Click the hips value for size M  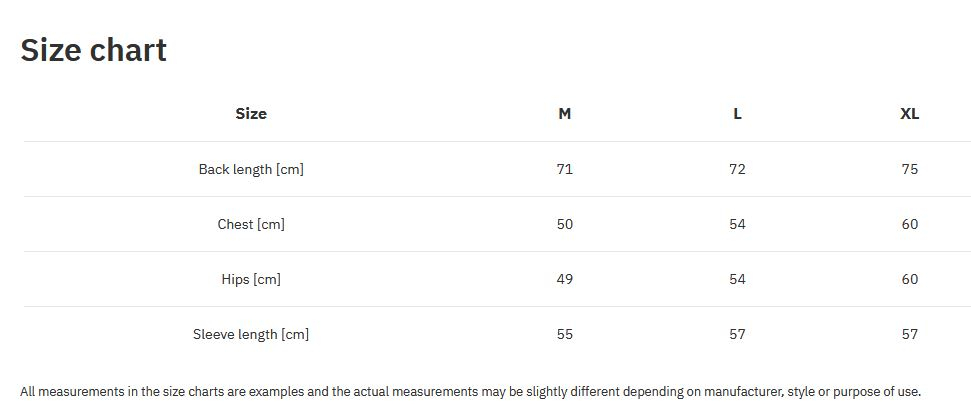click(565, 279)
